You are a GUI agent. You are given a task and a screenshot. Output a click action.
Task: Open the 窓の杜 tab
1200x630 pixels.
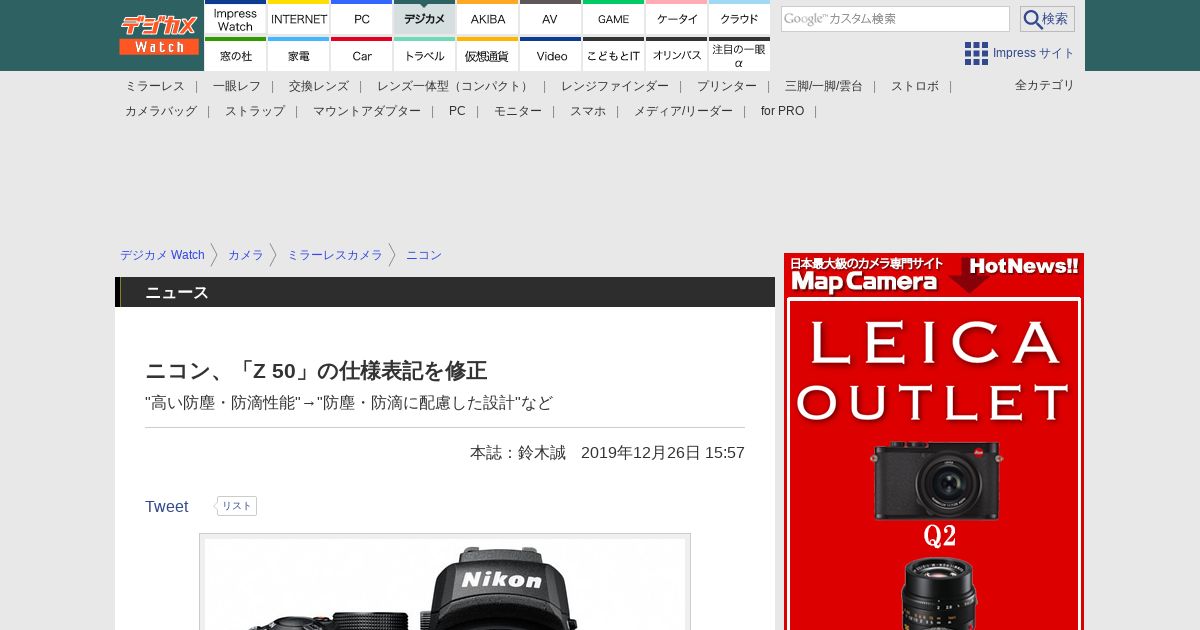[236, 54]
